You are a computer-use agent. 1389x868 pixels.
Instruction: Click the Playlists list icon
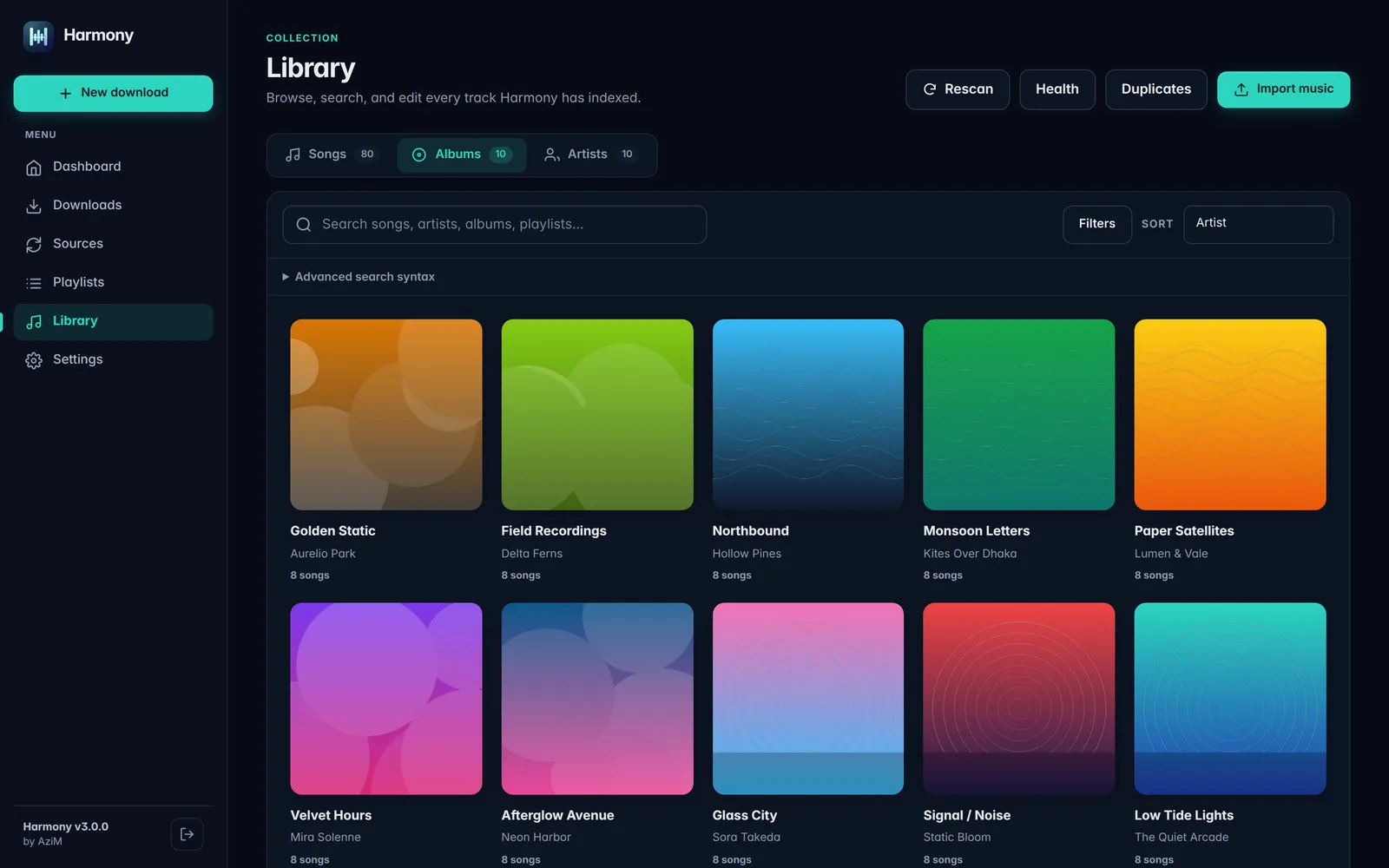point(34,283)
